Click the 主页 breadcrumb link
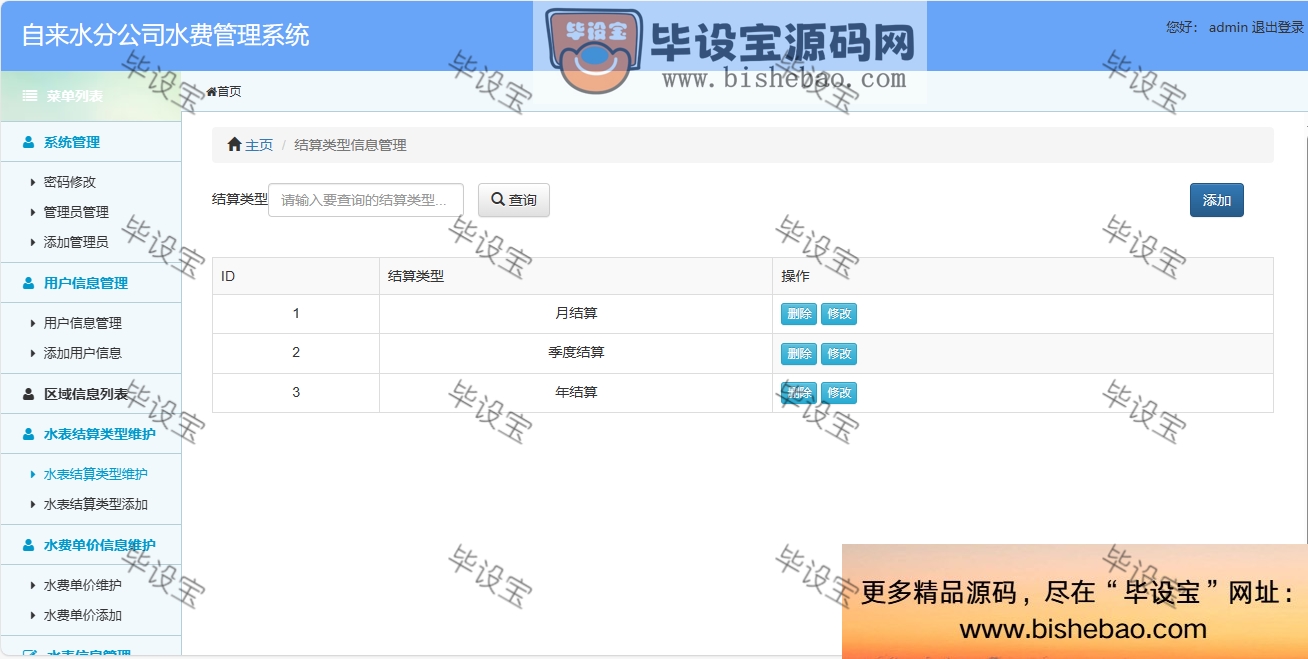The image size is (1308, 659). click(259, 145)
